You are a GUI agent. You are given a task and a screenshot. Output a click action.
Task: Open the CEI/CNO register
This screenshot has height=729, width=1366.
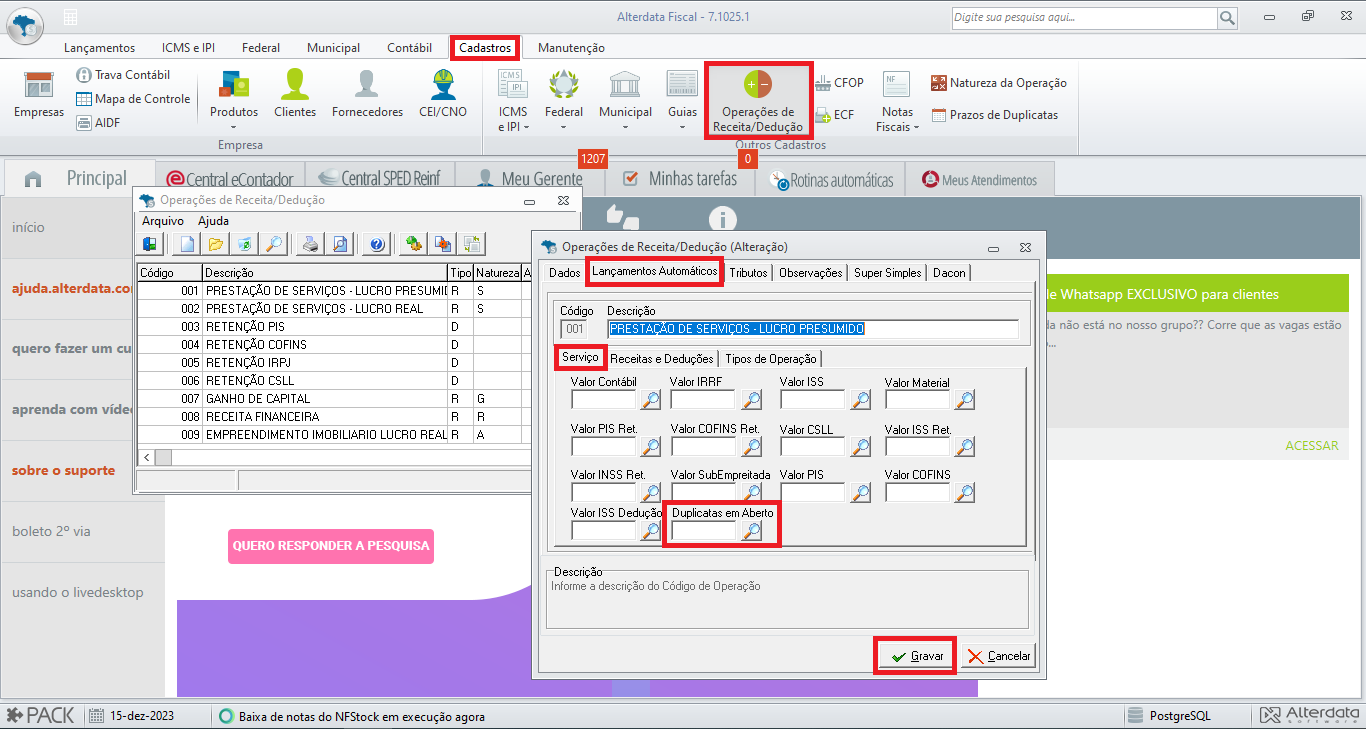point(442,96)
